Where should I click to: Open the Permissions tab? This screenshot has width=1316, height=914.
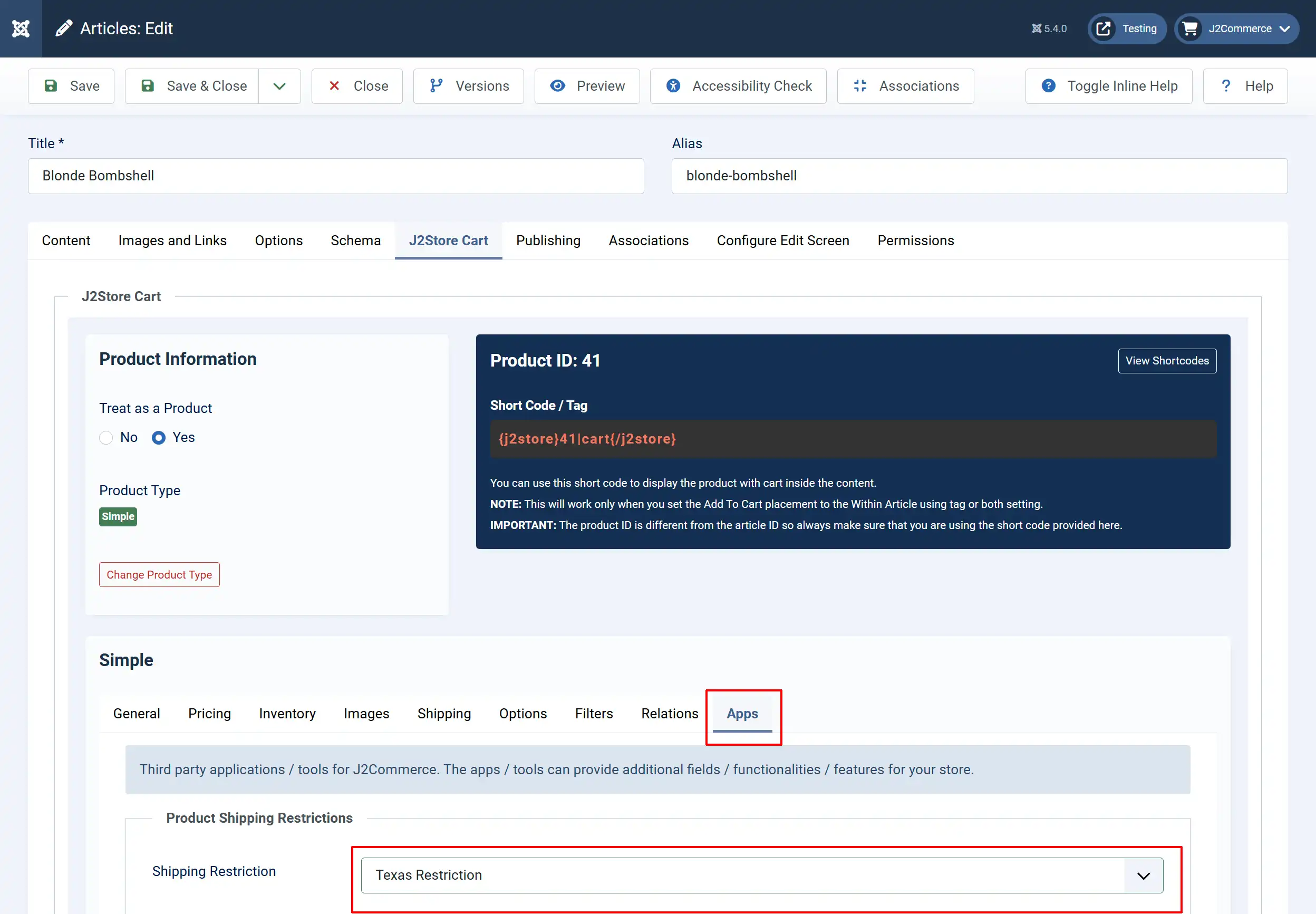click(x=916, y=240)
